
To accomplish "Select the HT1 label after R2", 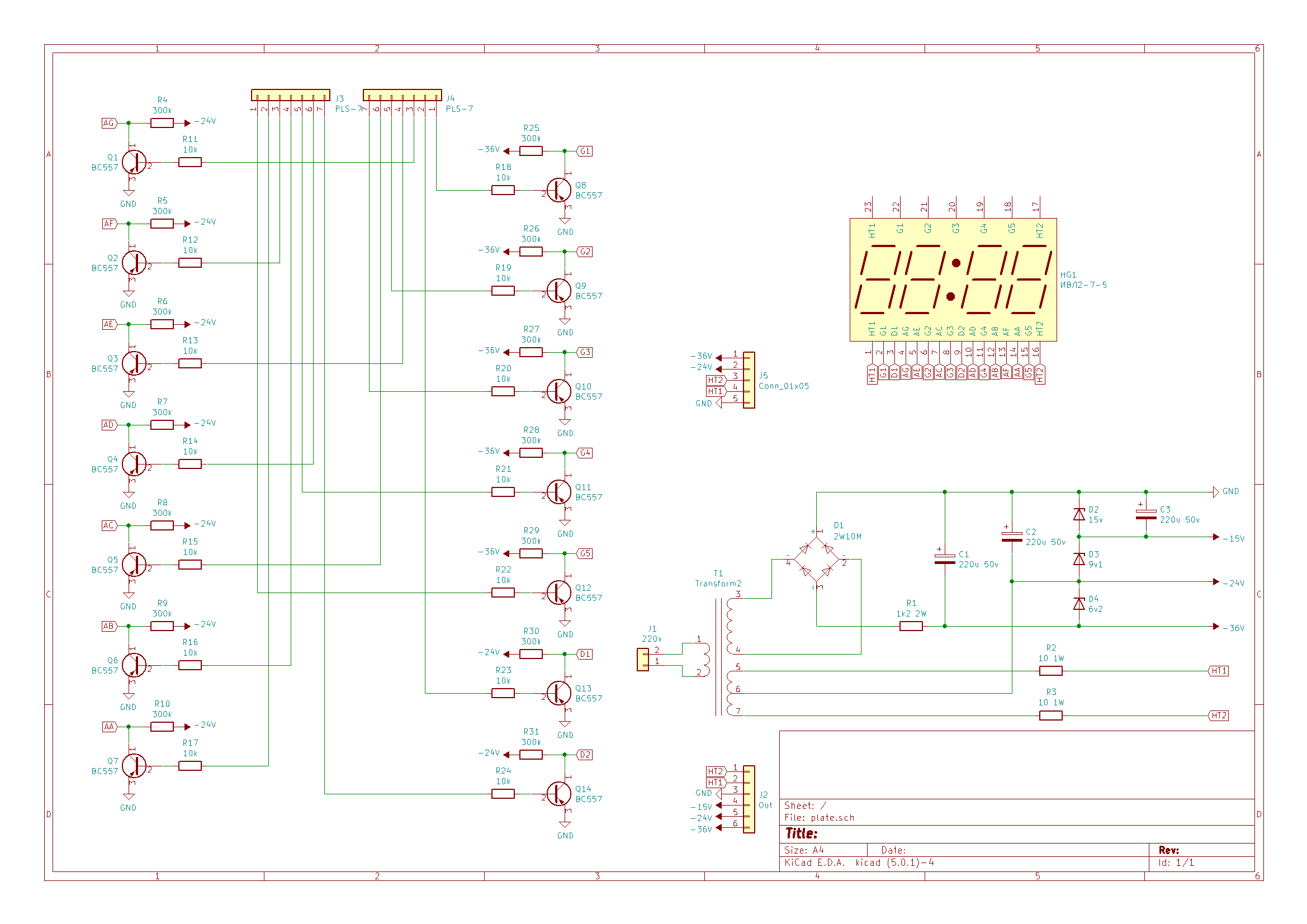I will (1218, 671).
